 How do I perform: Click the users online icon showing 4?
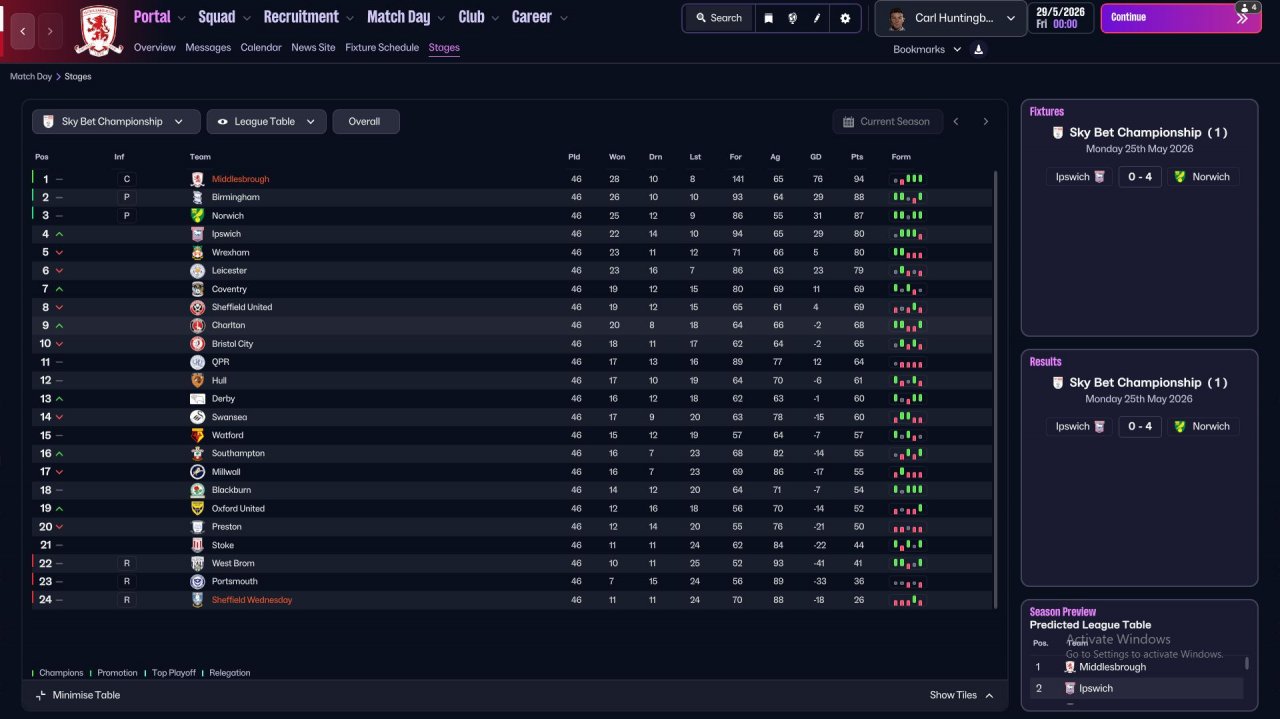tap(1247, 7)
